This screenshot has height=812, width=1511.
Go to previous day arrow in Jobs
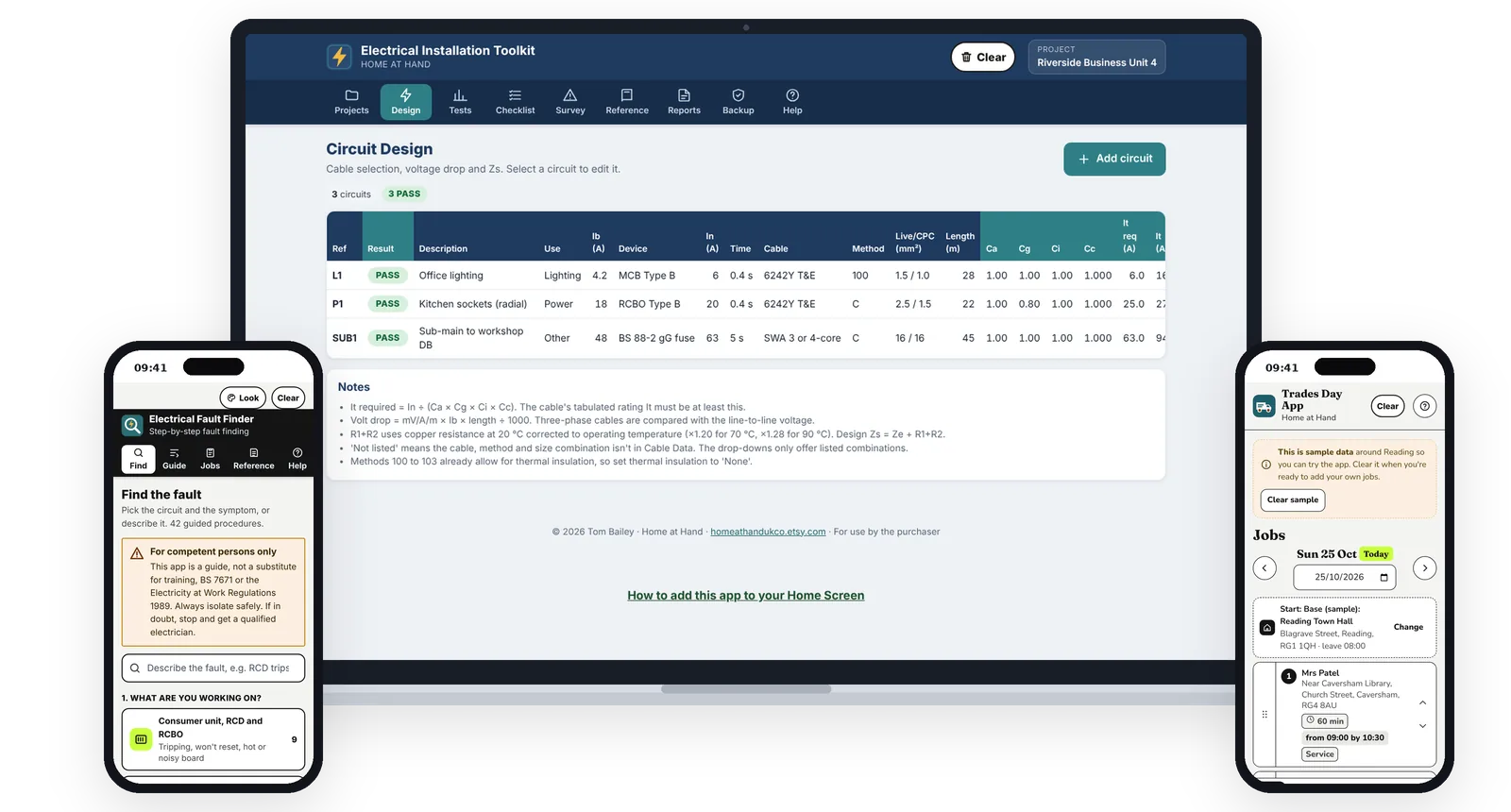tap(1265, 567)
